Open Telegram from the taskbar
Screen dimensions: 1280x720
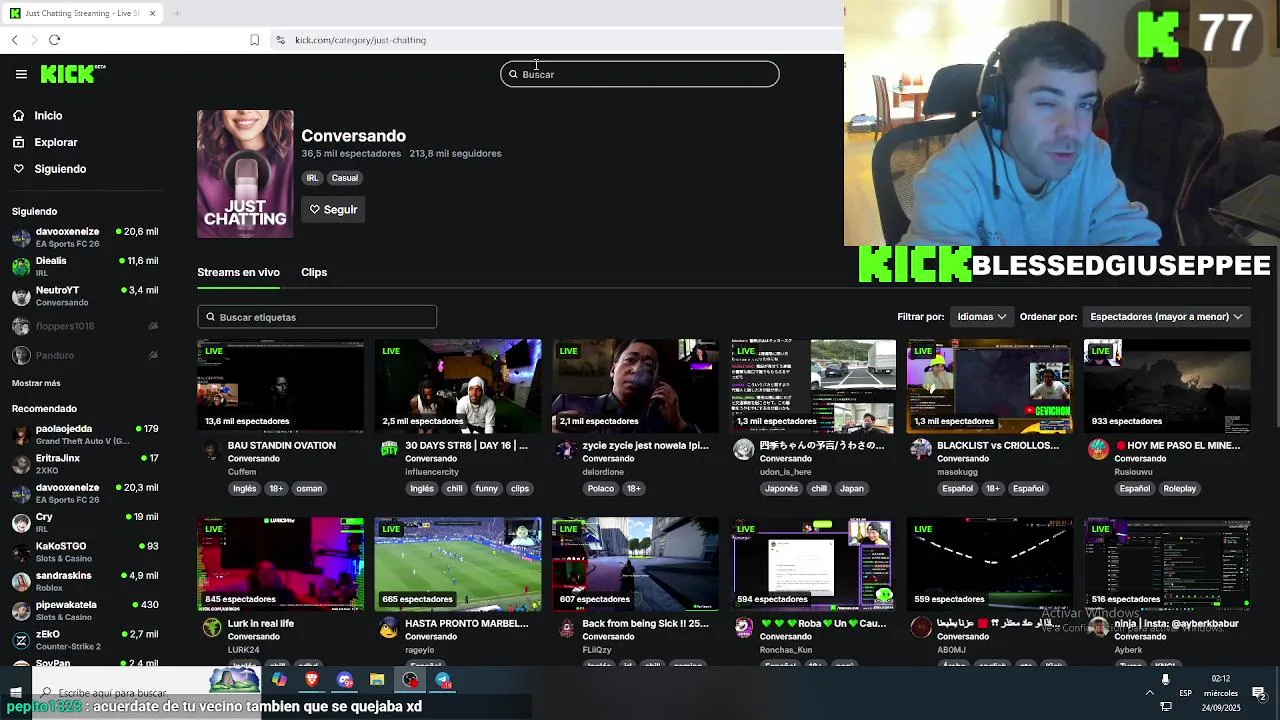(x=443, y=680)
